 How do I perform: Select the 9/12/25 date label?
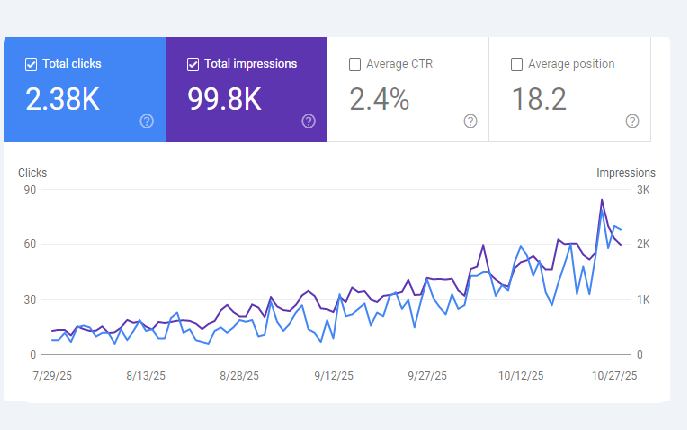(x=333, y=376)
